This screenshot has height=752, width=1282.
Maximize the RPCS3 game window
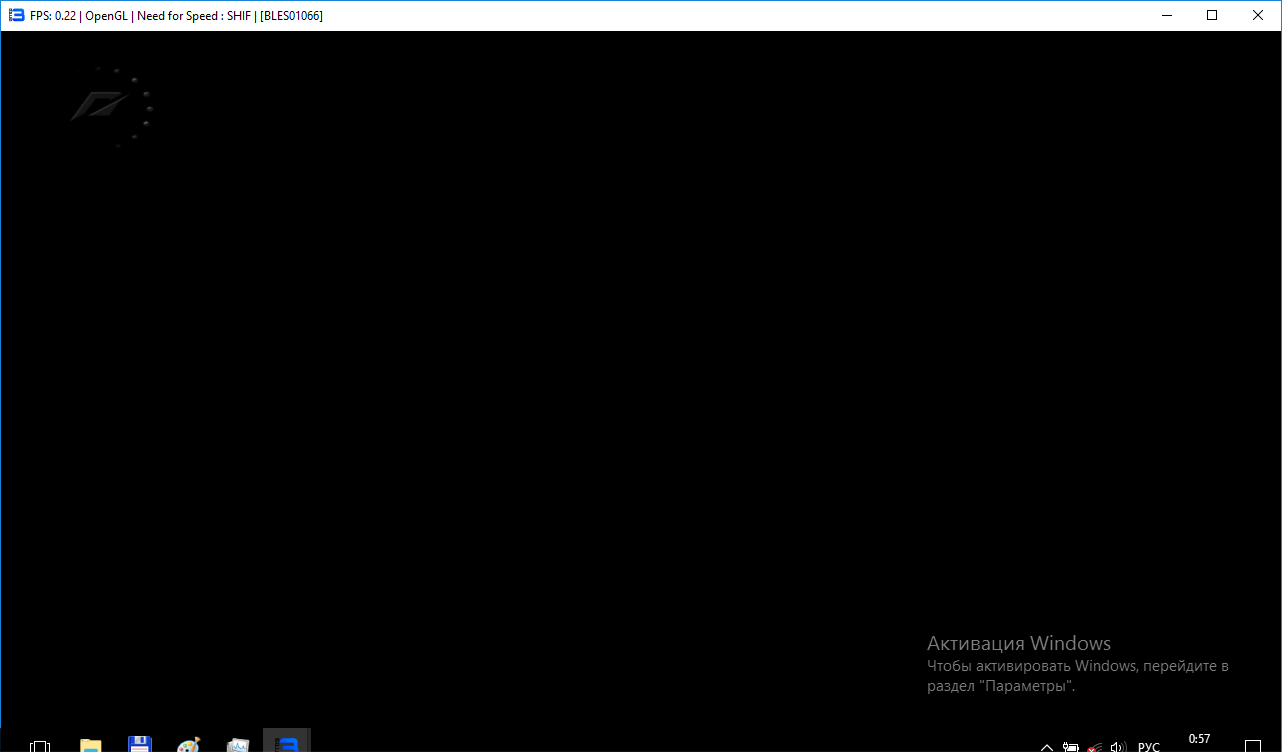point(1212,15)
